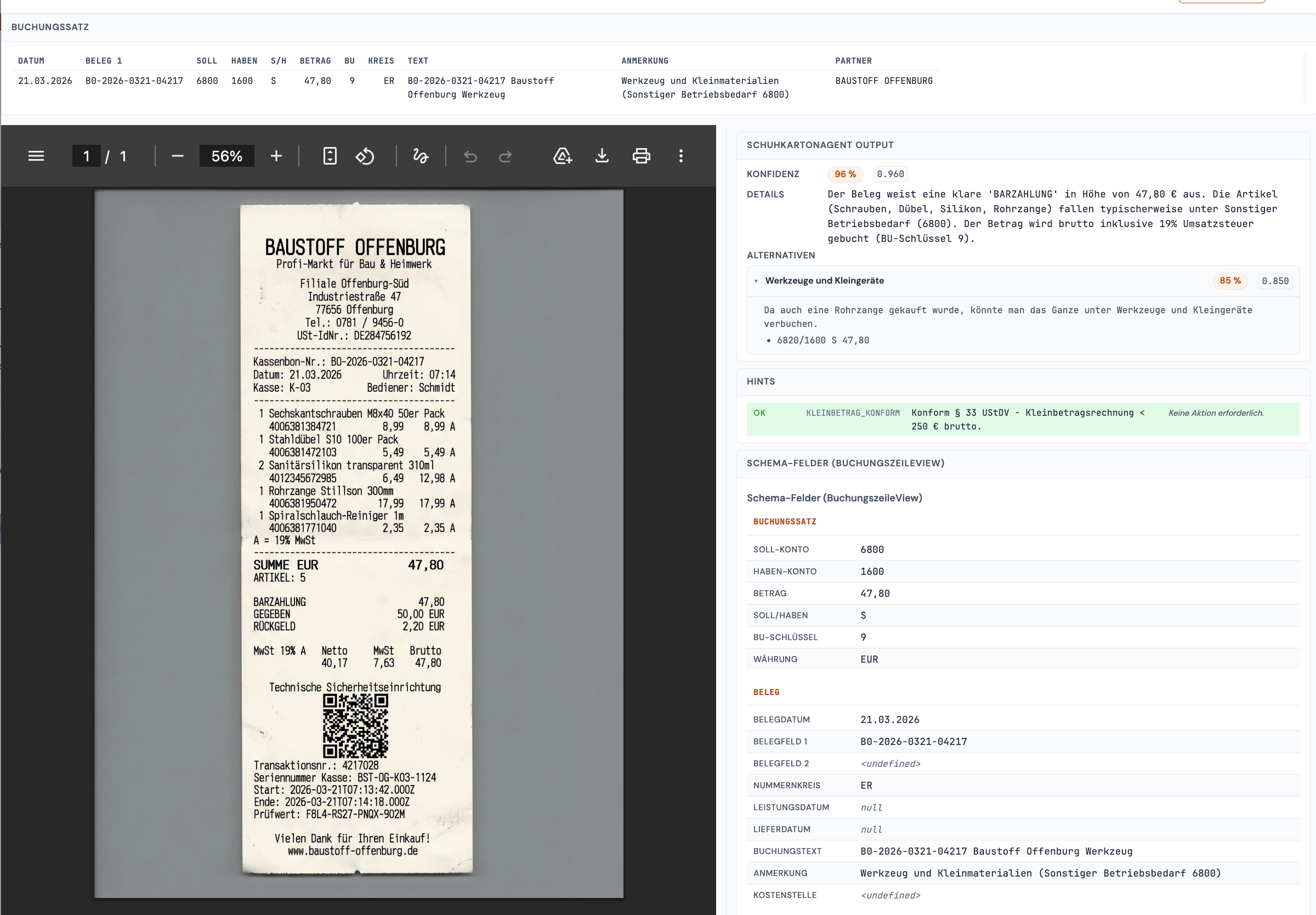
Task: Click the NUMMERNKREIS value ER
Action: tap(866, 786)
